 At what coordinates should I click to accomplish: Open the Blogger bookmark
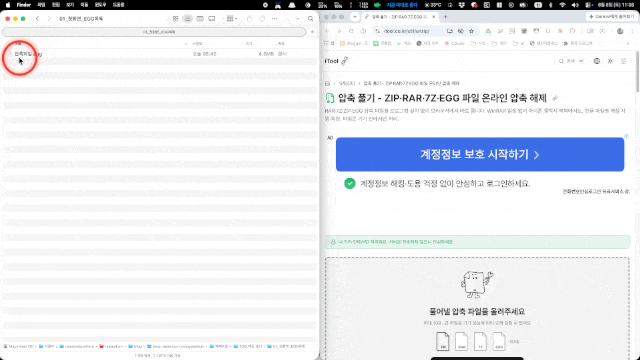(x=353, y=43)
